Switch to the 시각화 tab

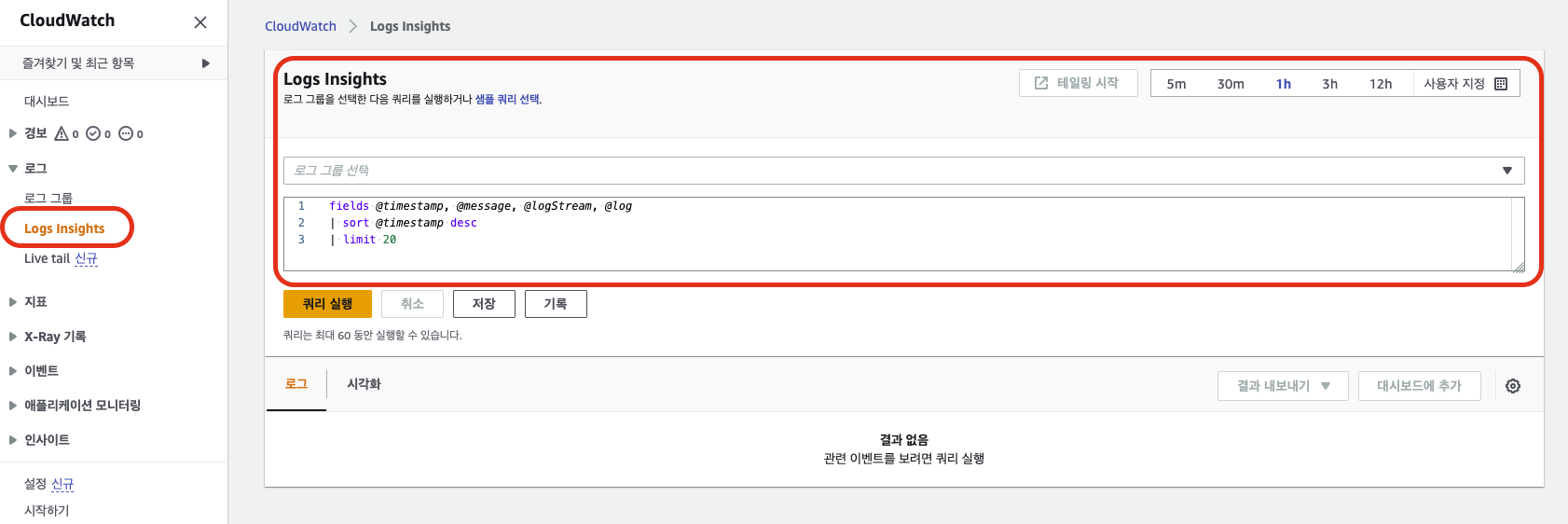pyautogui.click(x=364, y=384)
